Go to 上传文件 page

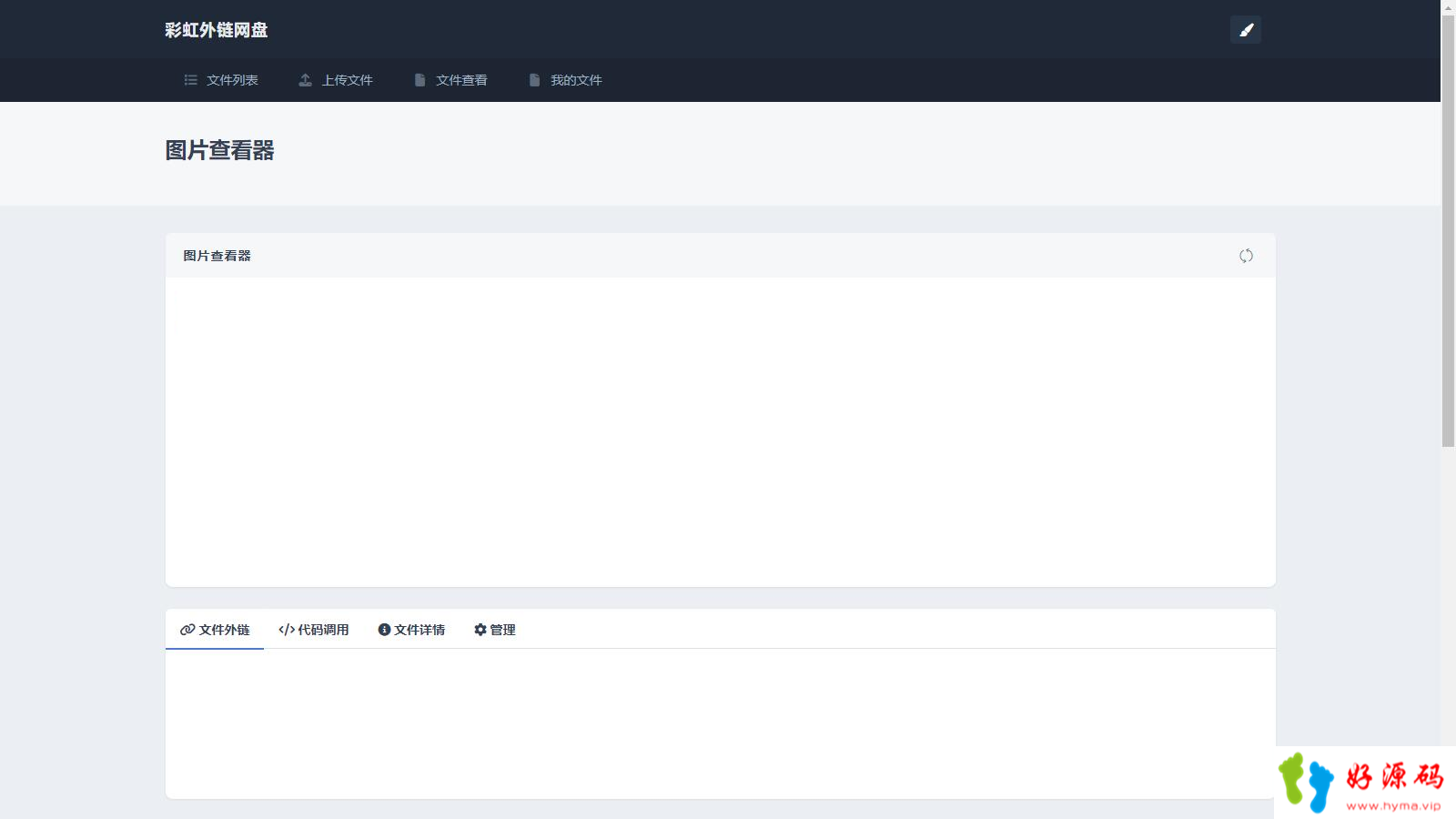336,80
